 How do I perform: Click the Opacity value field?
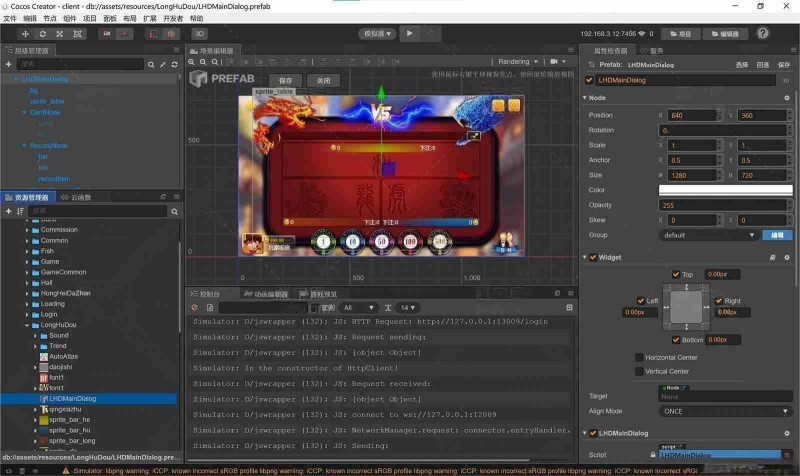click(x=722, y=205)
